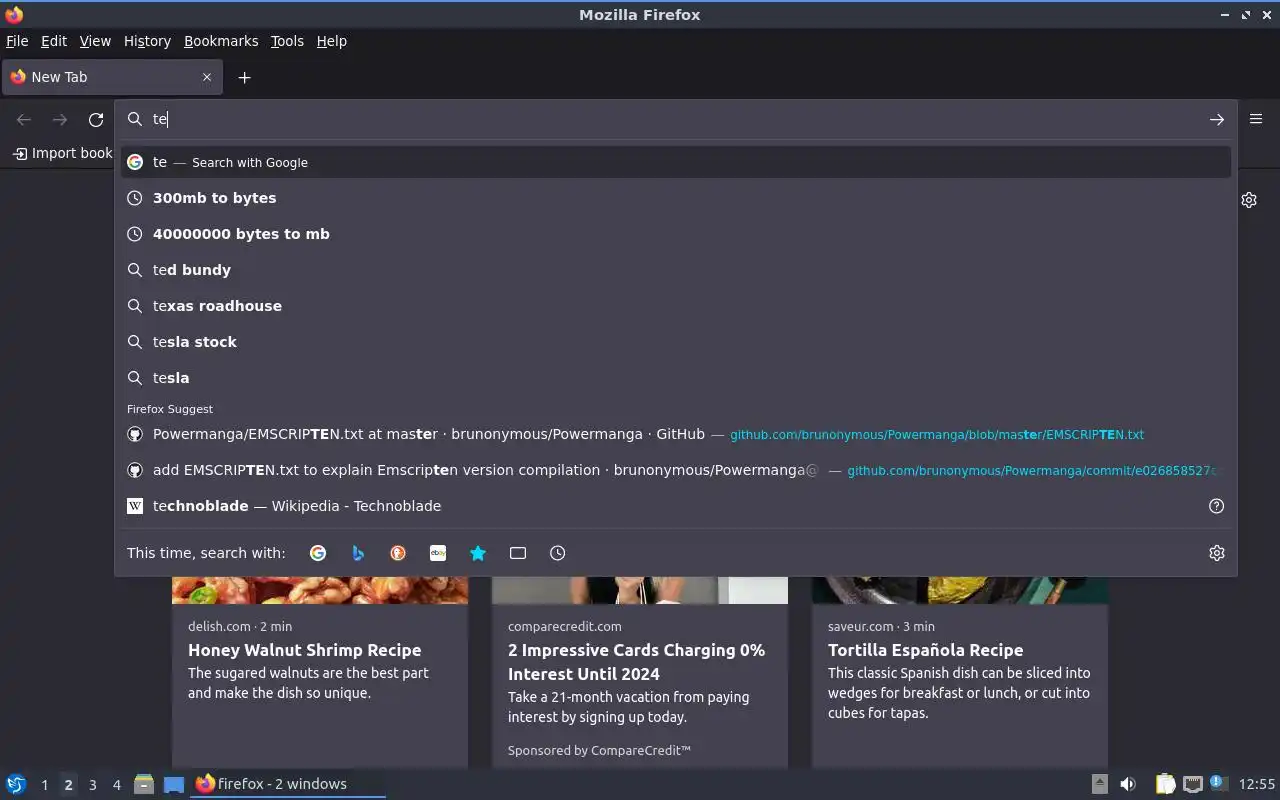Open Powermanga/EMSCRIPTEN.txt at master GitHub result
The image size is (1280, 800).
[x=676, y=434]
